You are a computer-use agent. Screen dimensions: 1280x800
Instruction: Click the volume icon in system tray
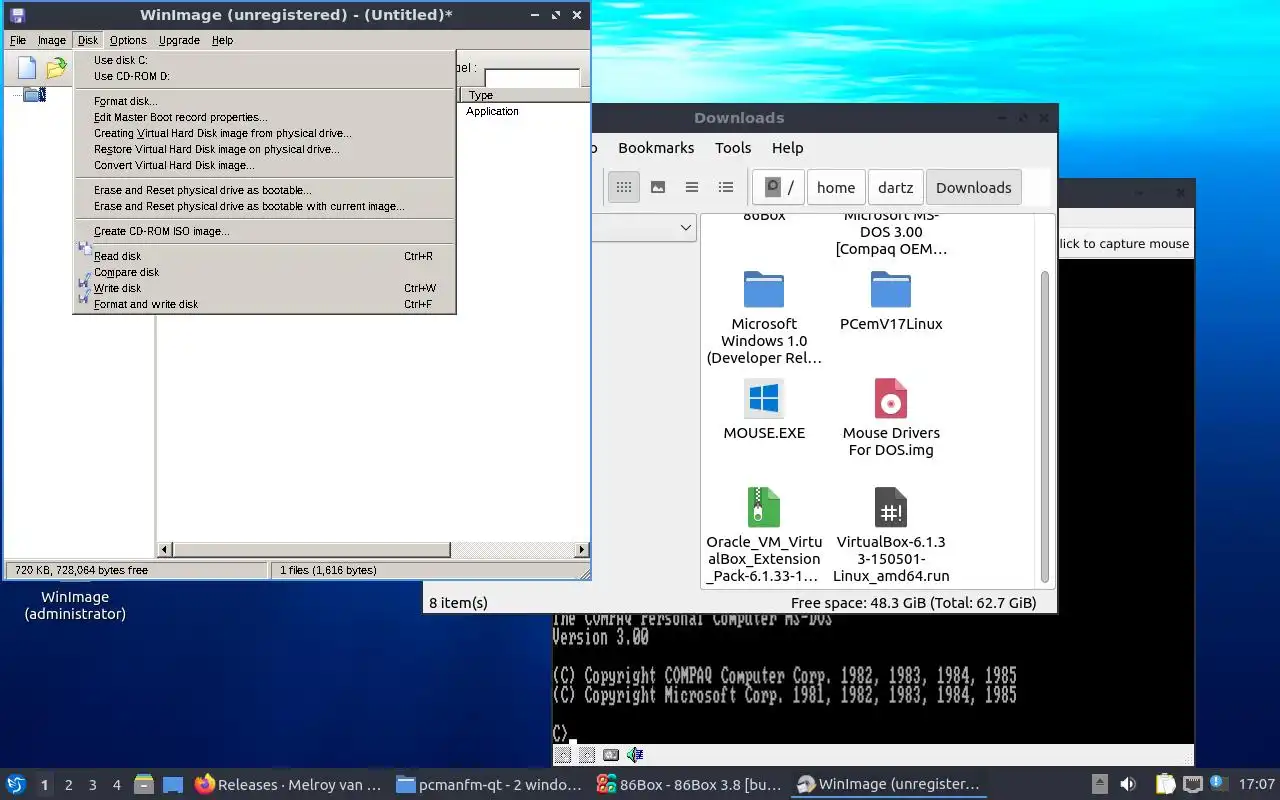coord(1128,784)
